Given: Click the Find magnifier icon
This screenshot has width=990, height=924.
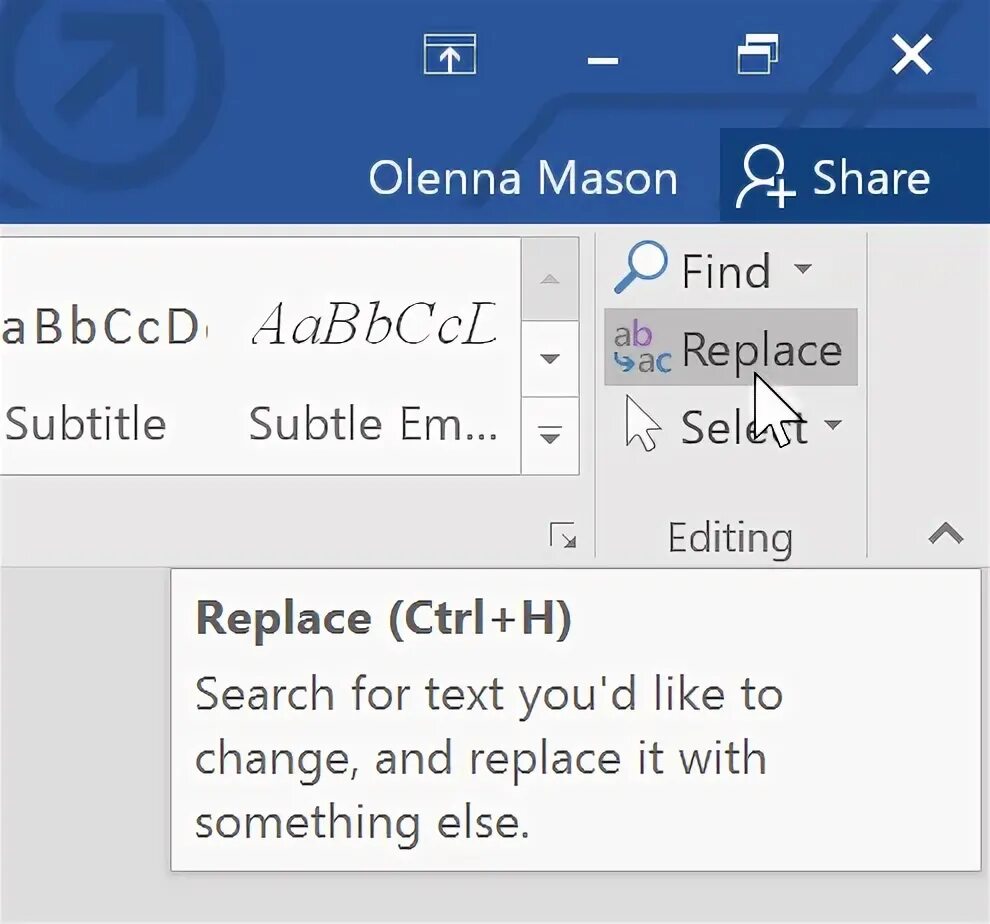Looking at the screenshot, I should tap(640, 268).
